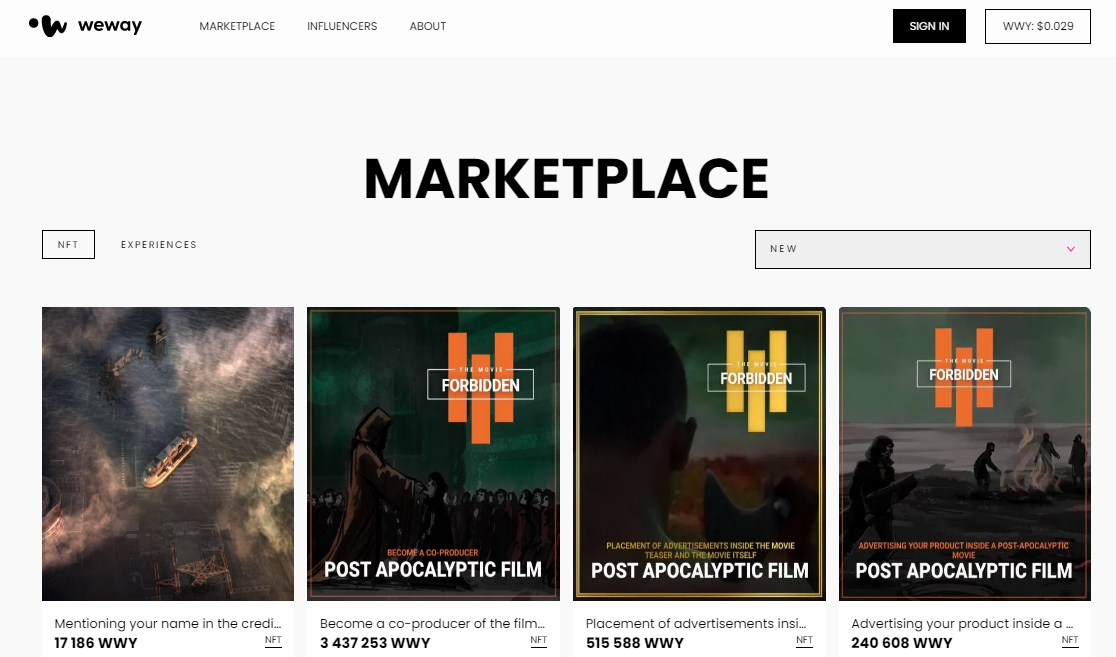Open the yellow Forbidden advertisement placement poster
Viewport: 1116px width, 657px height.
coord(699,454)
